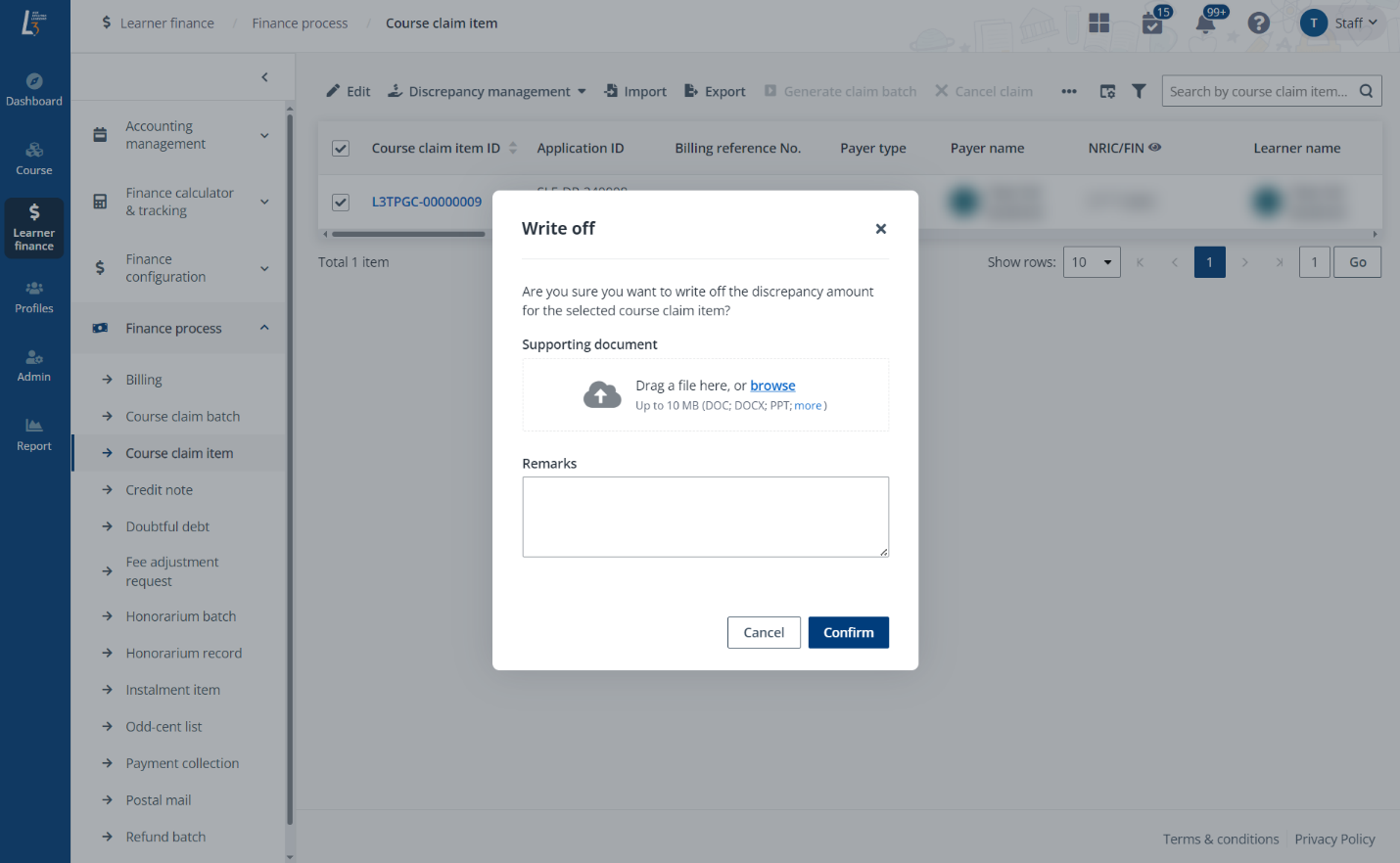Select Doubtful debt in sidebar

point(167,526)
